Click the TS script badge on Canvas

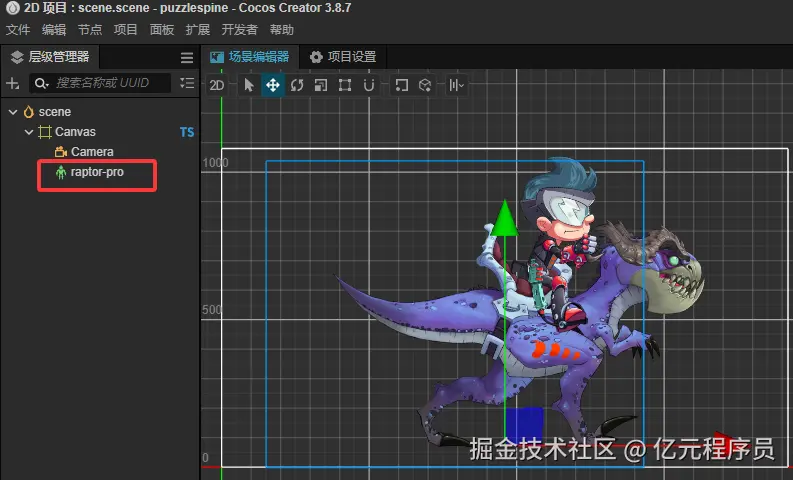(x=187, y=132)
